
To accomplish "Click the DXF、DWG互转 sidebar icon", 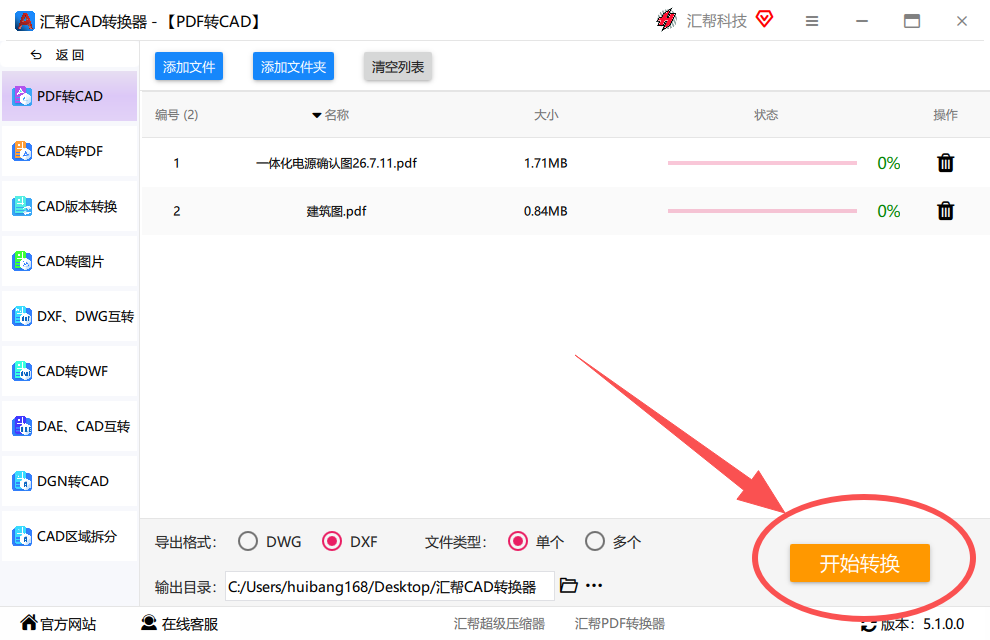I will tap(22, 316).
